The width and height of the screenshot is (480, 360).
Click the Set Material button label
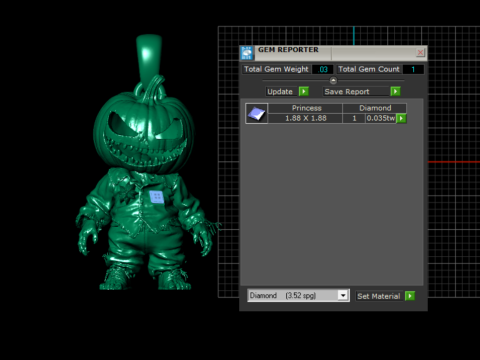coord(379,296)
